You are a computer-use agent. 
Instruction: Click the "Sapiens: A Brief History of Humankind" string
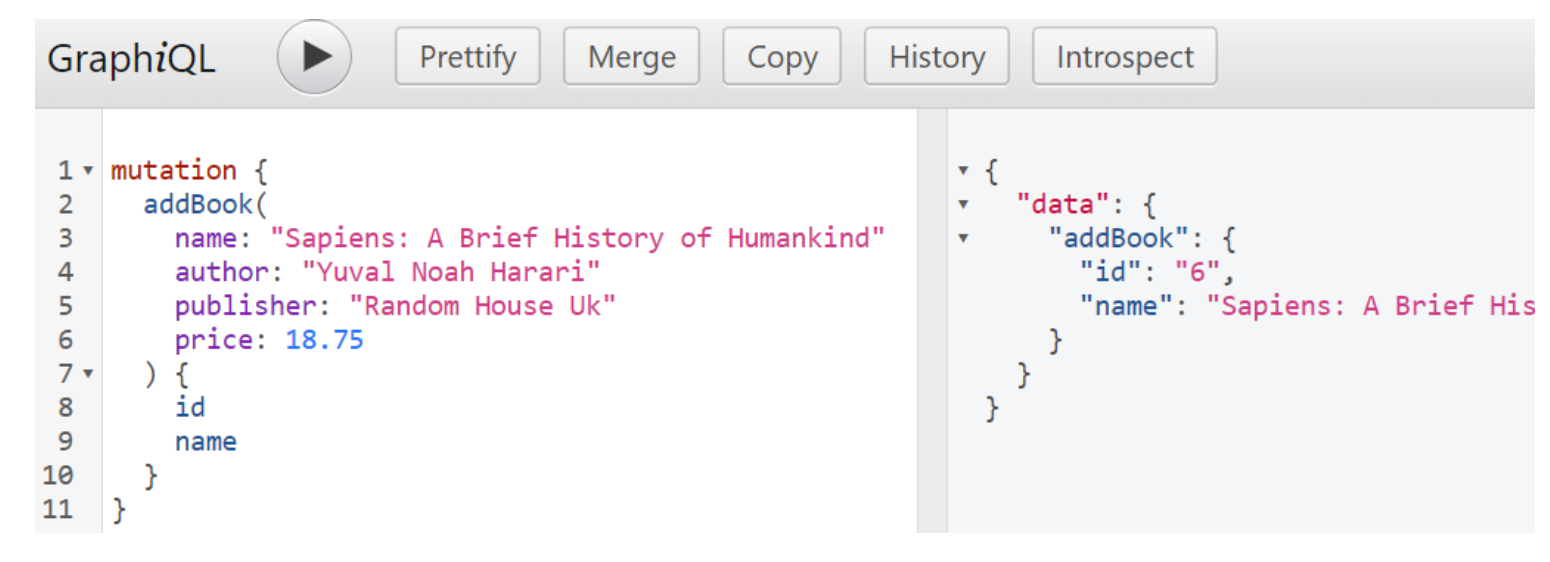pyautogui.click(x=578, y=239)
